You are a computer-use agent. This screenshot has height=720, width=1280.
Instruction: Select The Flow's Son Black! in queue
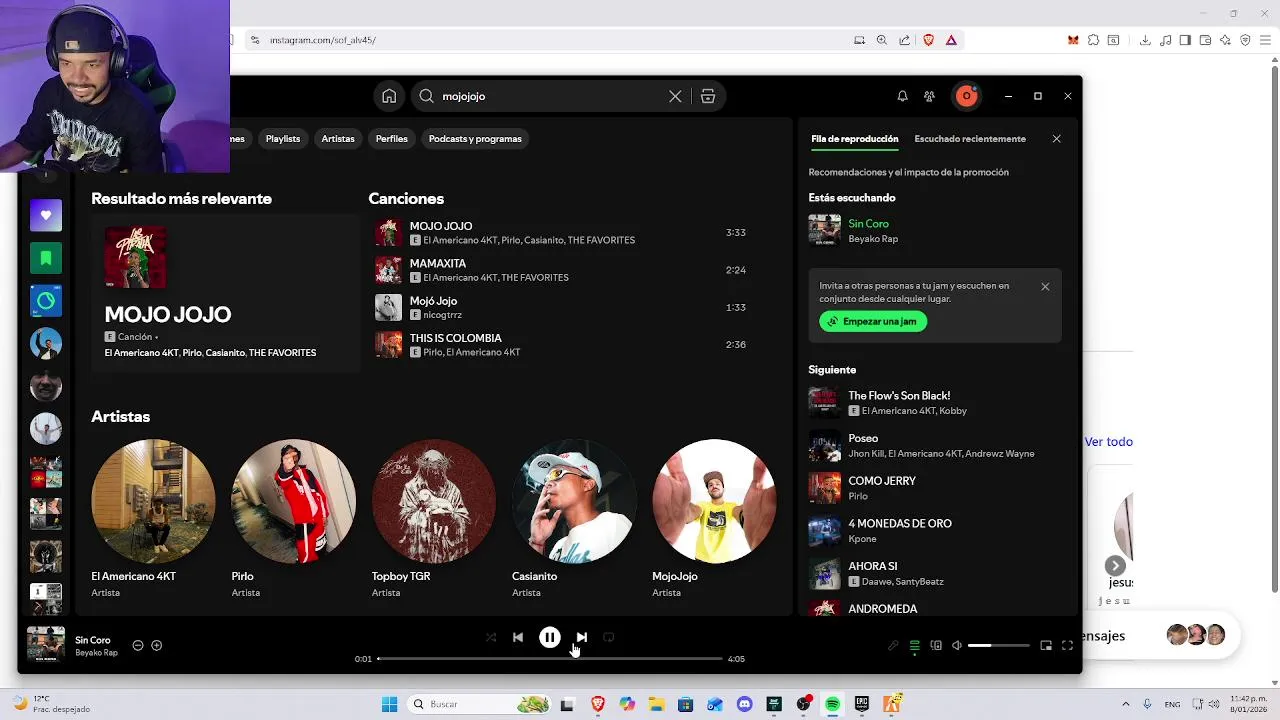[x=935, y=402]
